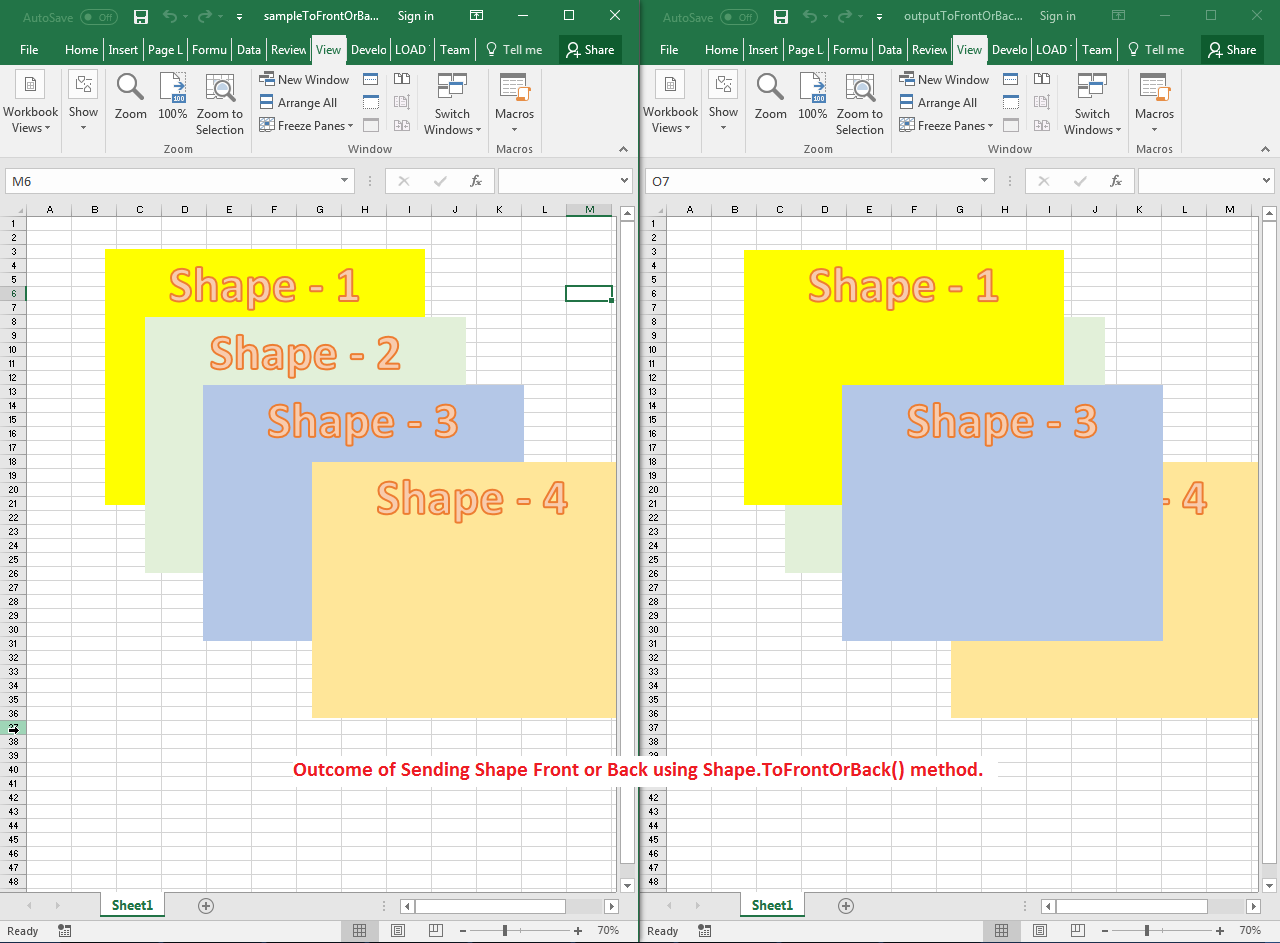Click Zoom to Selection in right window
This screenshot has width=1280, height=943.
point(859,104)
